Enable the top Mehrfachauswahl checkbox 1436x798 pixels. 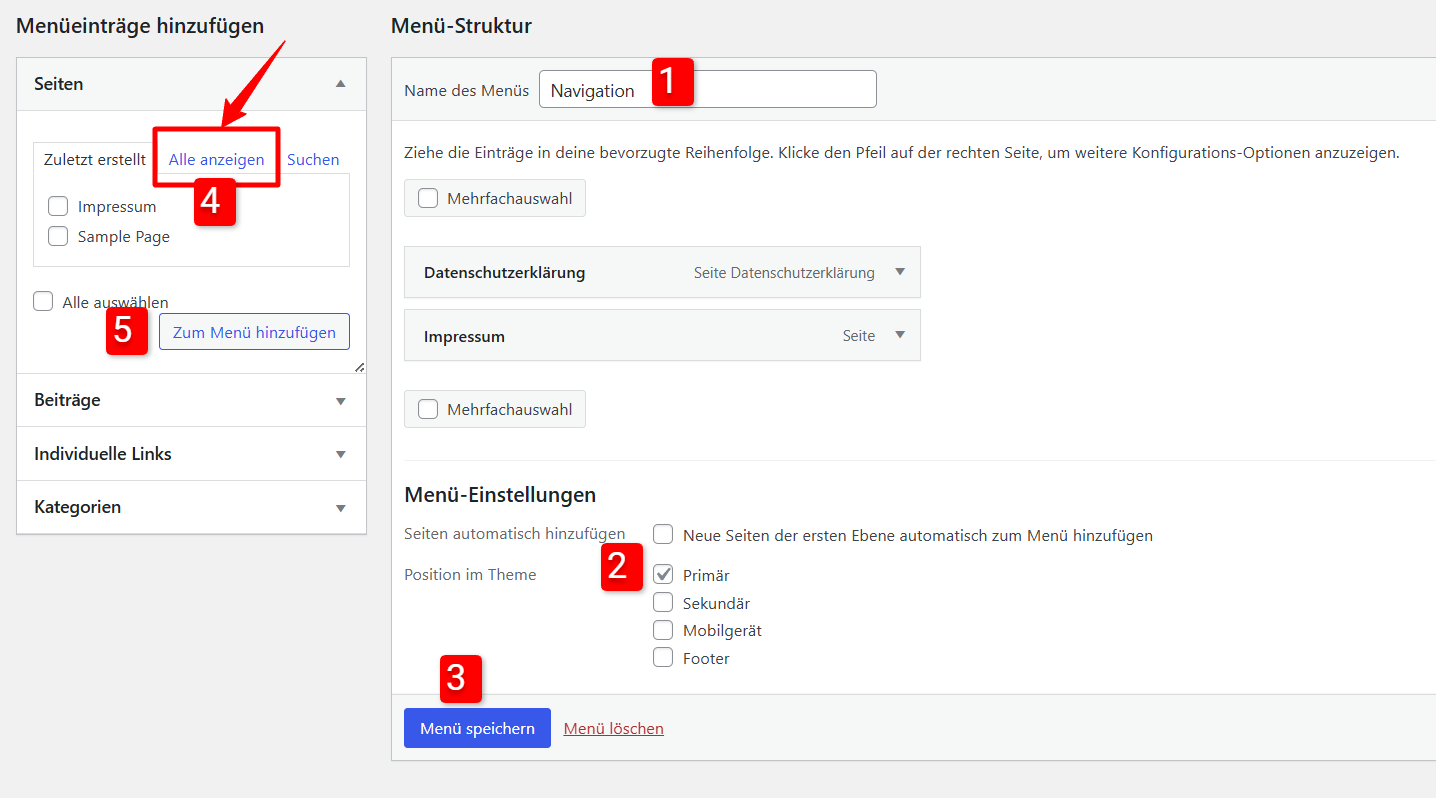pyautogui.click(x=428, y=198)
